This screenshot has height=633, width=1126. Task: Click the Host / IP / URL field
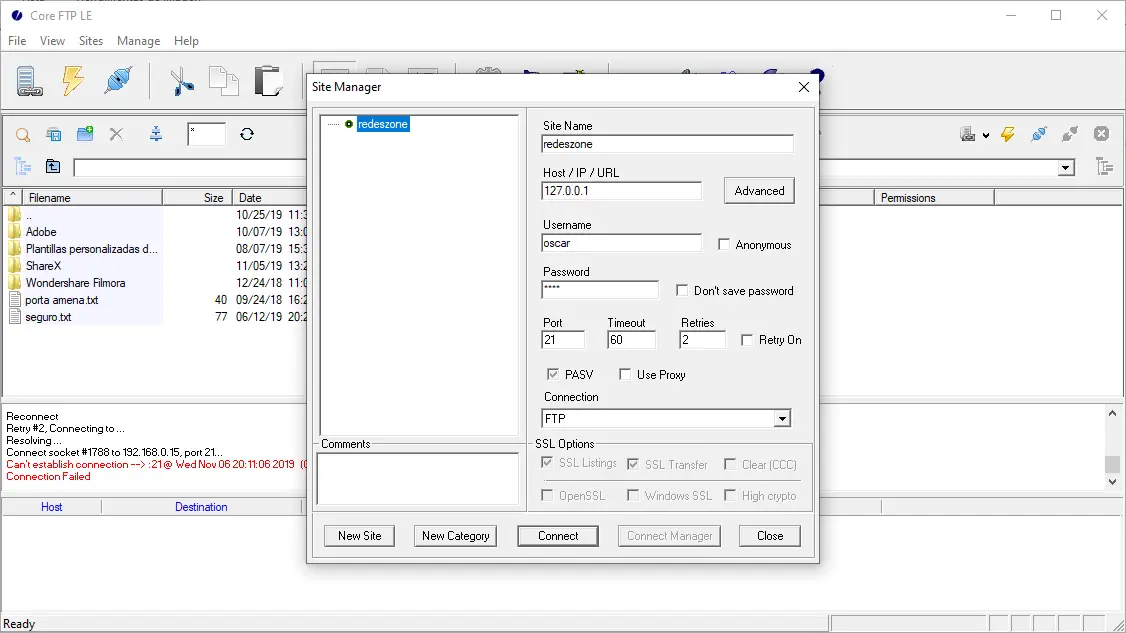621,191
